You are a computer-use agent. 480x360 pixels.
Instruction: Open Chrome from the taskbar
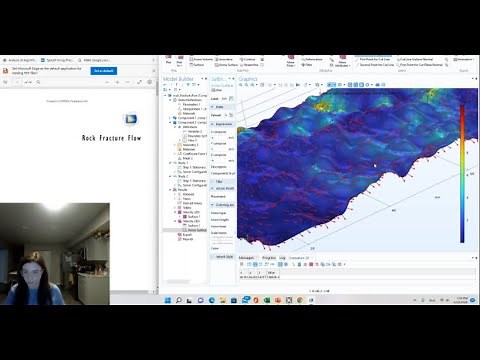coord(300,300)
